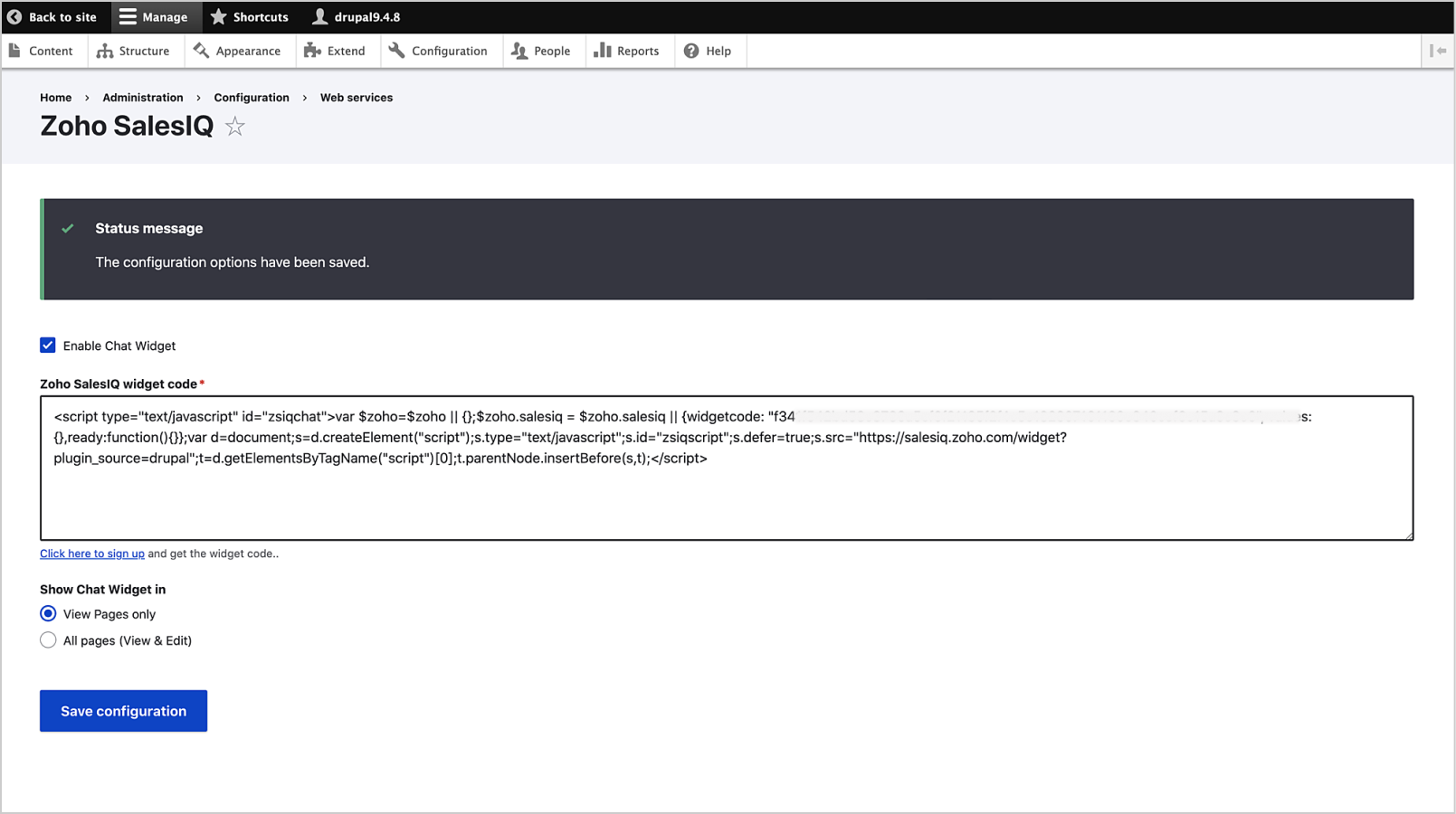Open the People admin menu
1456x814 pixels.
[541, 51]
